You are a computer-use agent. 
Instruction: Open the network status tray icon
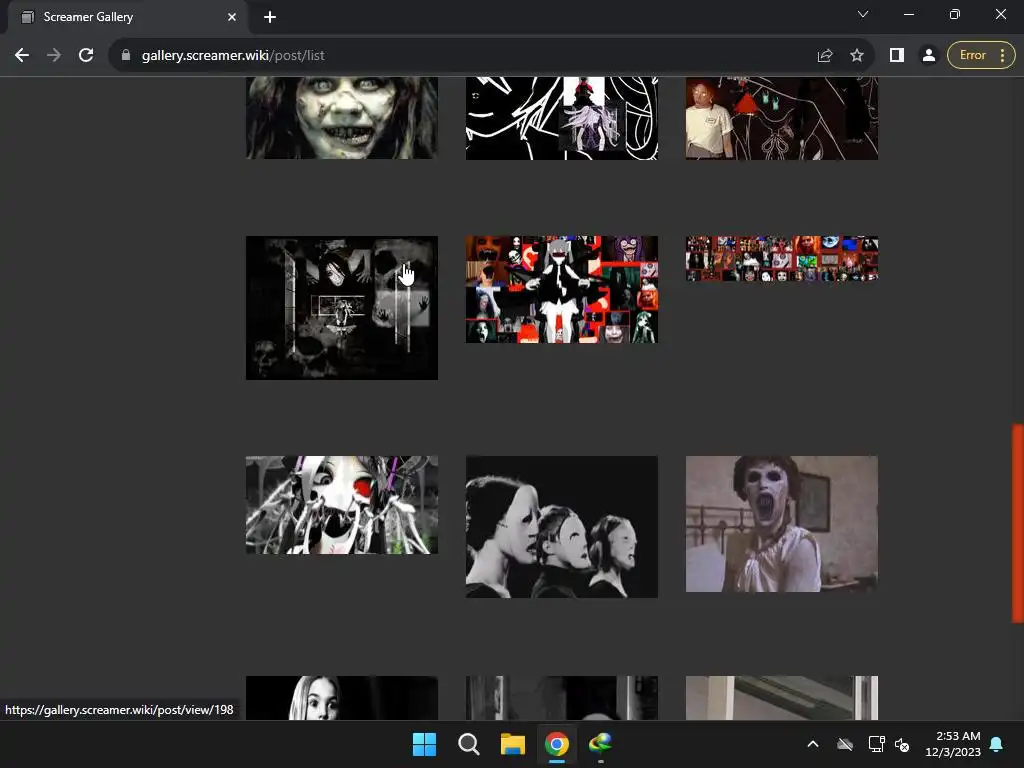coord(876,744)
